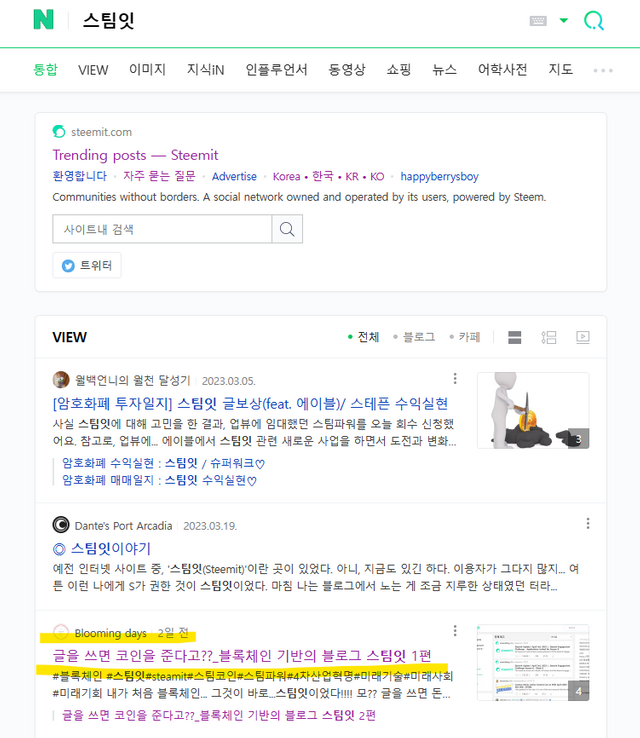Click the VIEW section heading
Image resolution: width=640 pixels, height=738 pixels.
(70, 337)
